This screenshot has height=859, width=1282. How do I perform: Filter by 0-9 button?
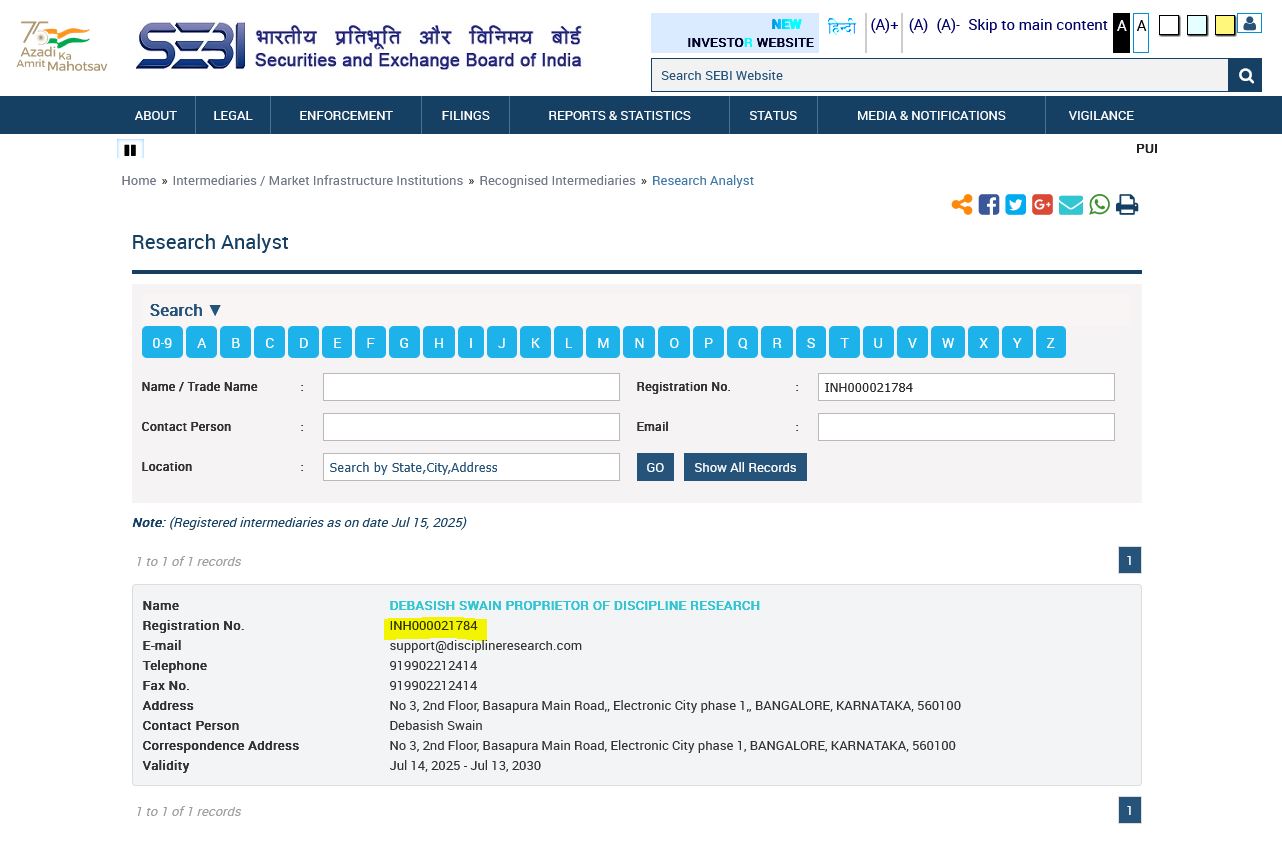(x=162, y=343)
